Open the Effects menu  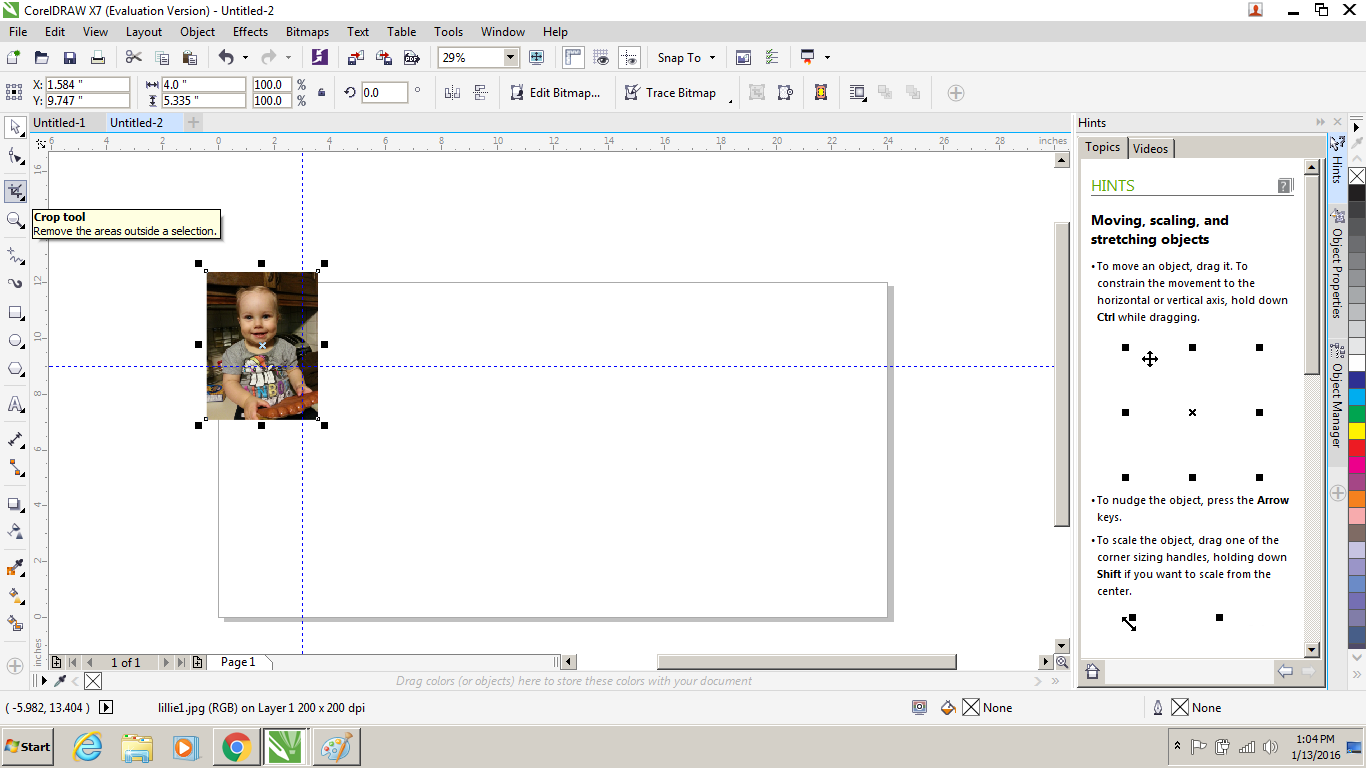[x=250, y=32]
